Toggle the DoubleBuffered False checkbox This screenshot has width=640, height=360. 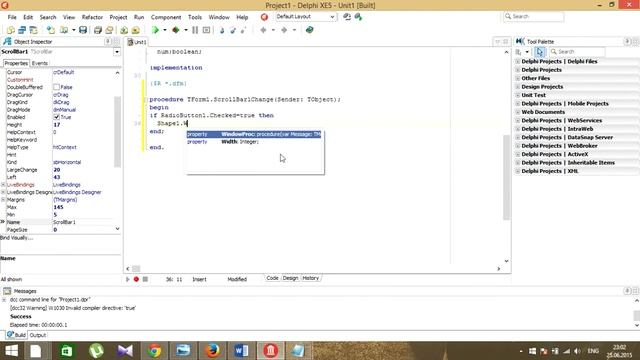(56, 87)
